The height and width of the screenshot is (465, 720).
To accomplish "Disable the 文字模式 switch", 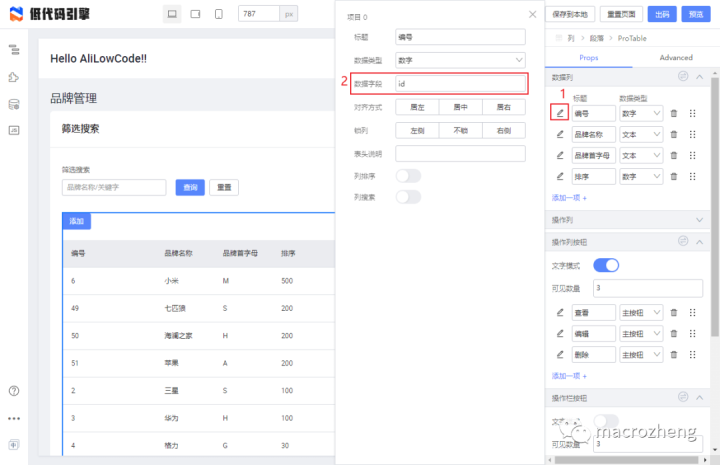I will click(x=606, y=265).
